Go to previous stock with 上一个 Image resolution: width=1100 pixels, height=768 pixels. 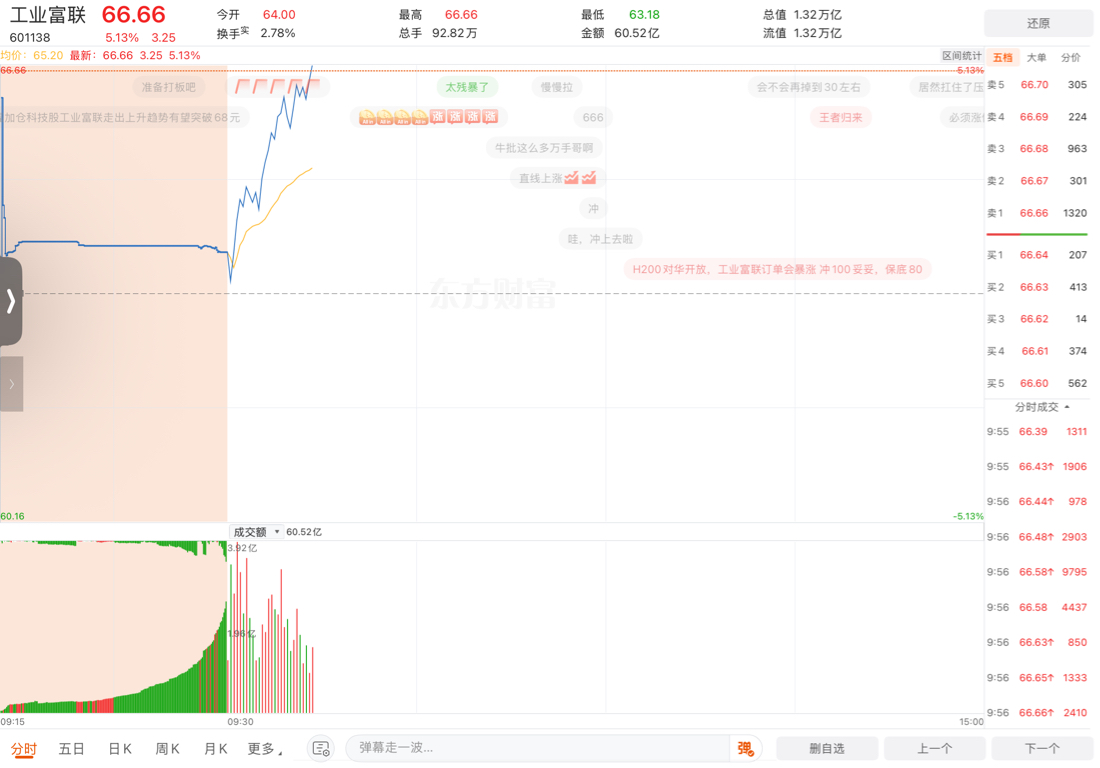pos(934,748)
